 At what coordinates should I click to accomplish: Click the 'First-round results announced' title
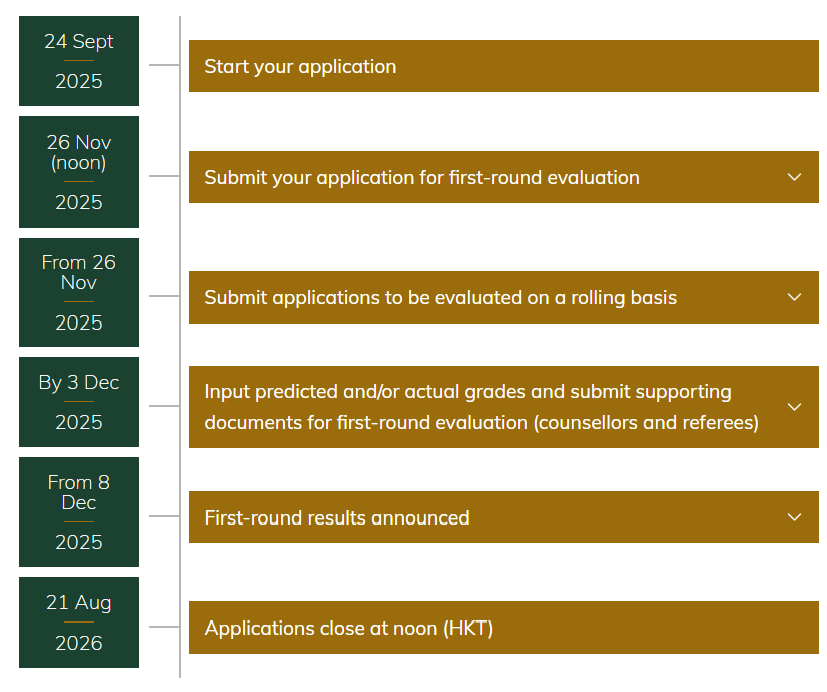pyautogui.click(x=336, y=517)
